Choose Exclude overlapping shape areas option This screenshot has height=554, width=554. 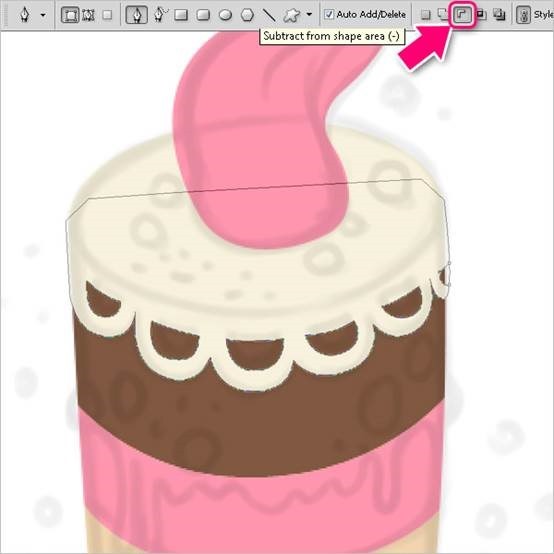point(499,14)
